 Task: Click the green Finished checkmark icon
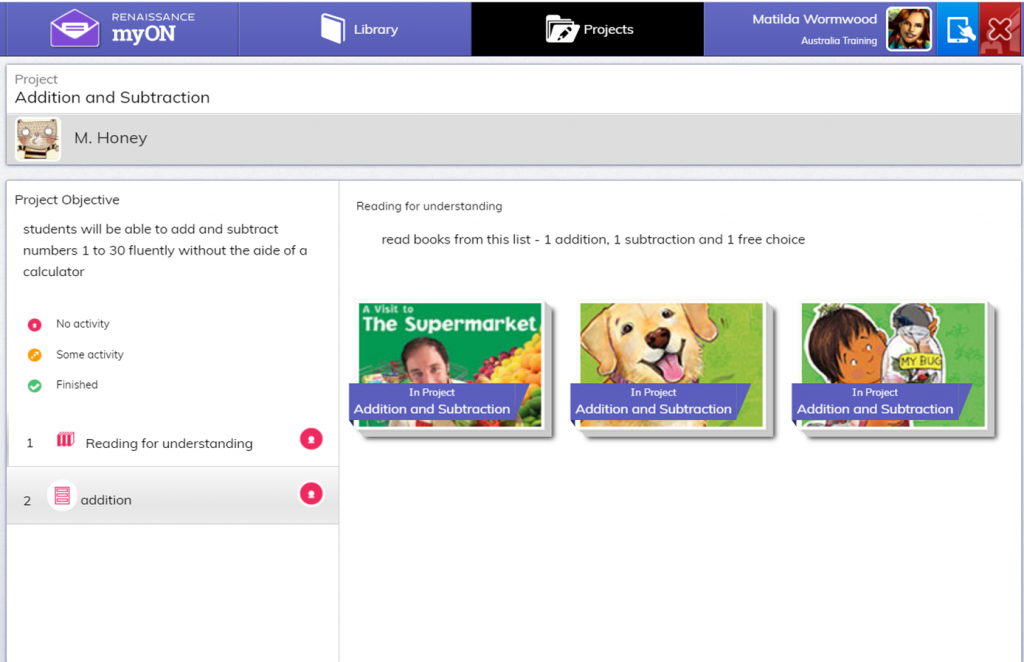(x=35, y=386)
